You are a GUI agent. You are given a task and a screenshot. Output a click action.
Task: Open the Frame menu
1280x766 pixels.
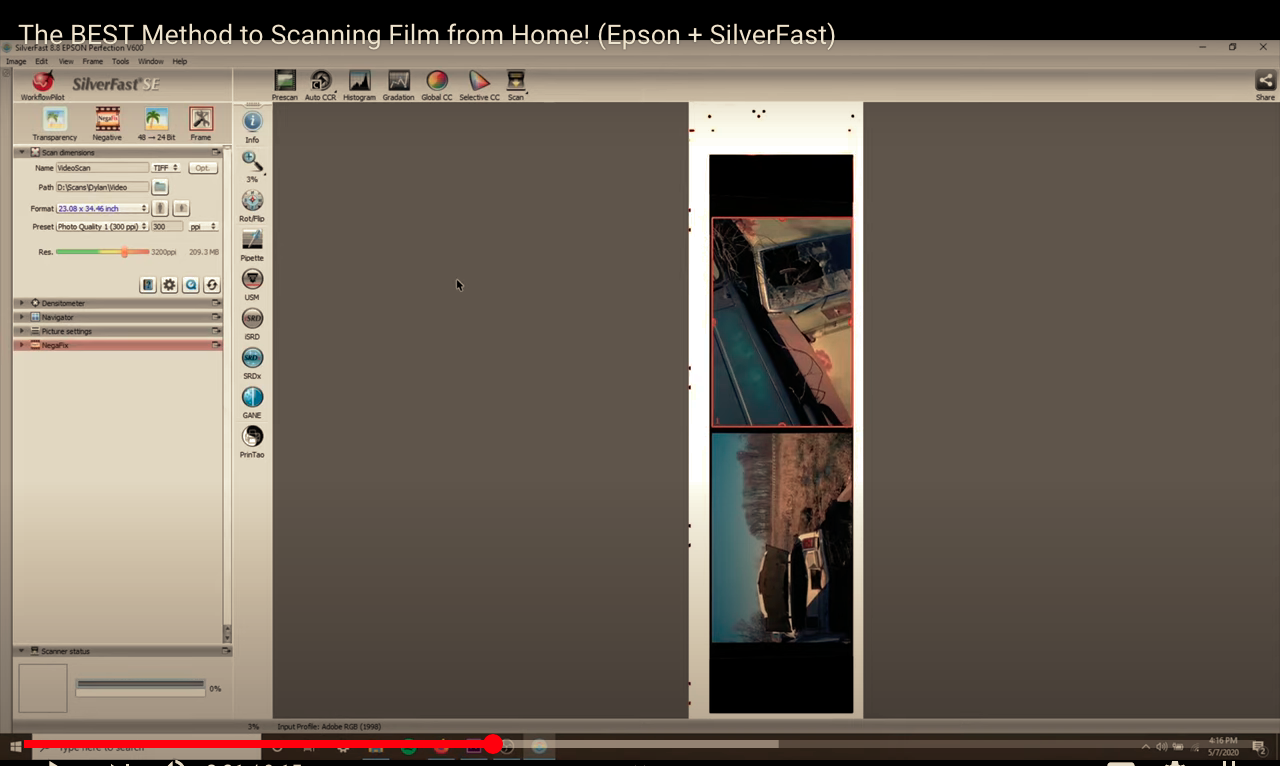(93, 61)
